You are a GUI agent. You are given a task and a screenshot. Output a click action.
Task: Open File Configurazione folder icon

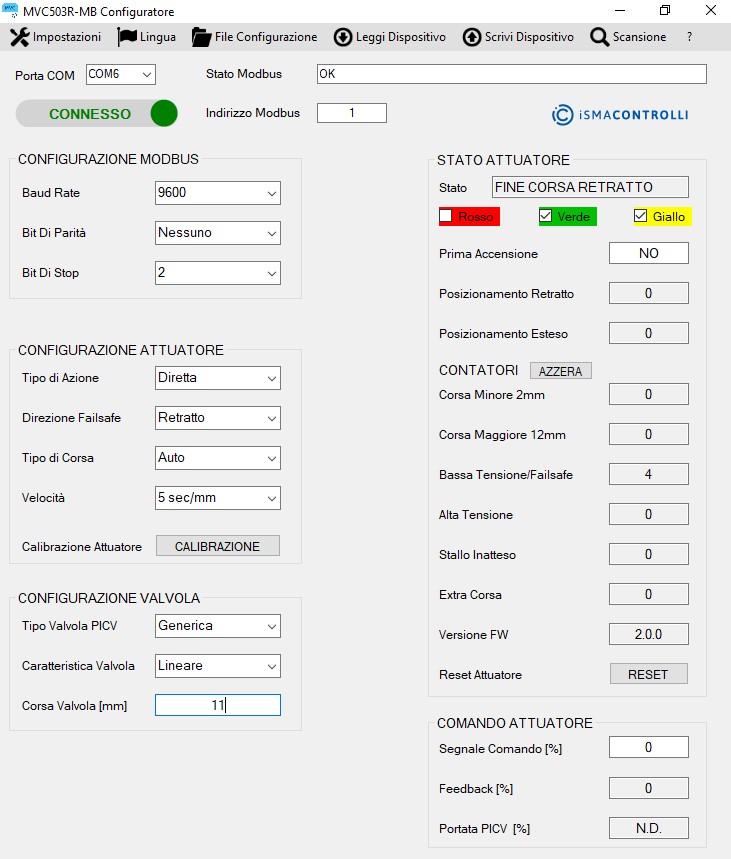pyautogui.click(x=201, y=37)
